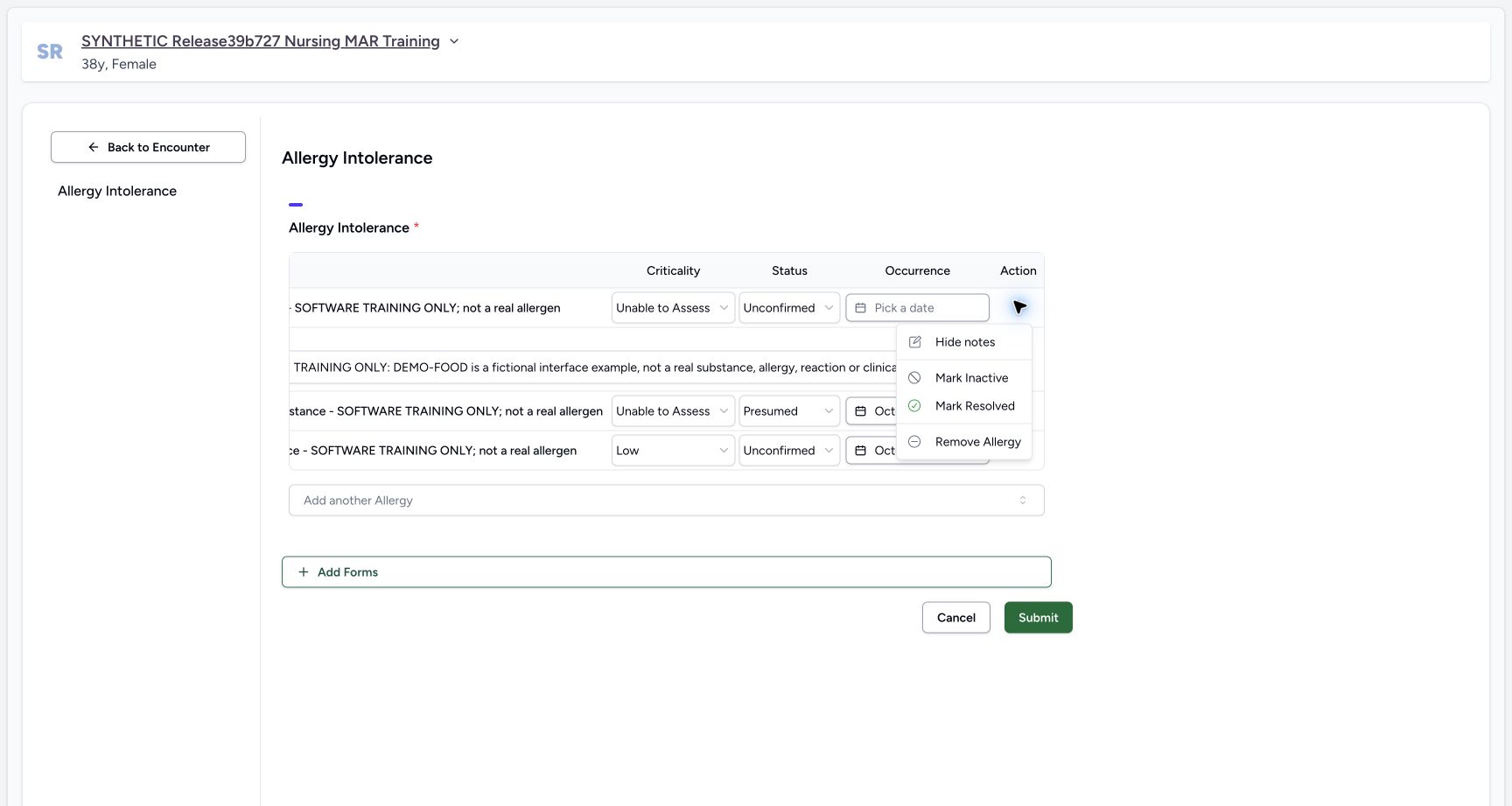This screenshot has height=806, width=1512.
Task: Choose Remove Allergy from the action menu
Action: (964, 442)
